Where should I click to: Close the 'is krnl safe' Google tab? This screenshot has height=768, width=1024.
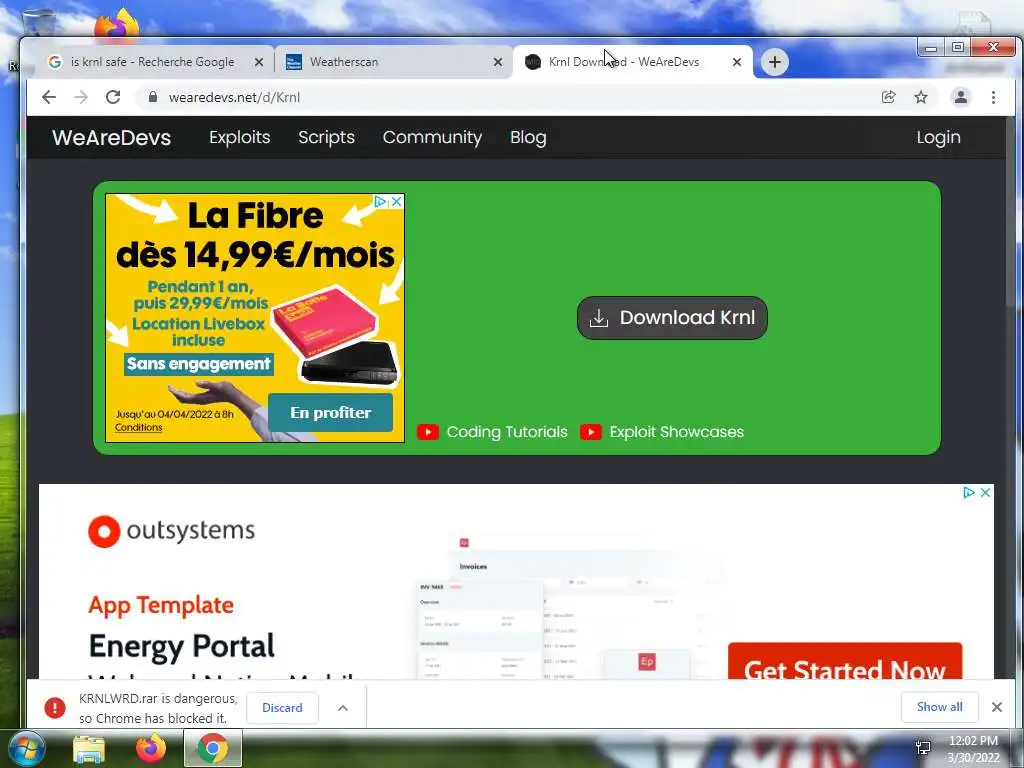(x=259, y=62)
